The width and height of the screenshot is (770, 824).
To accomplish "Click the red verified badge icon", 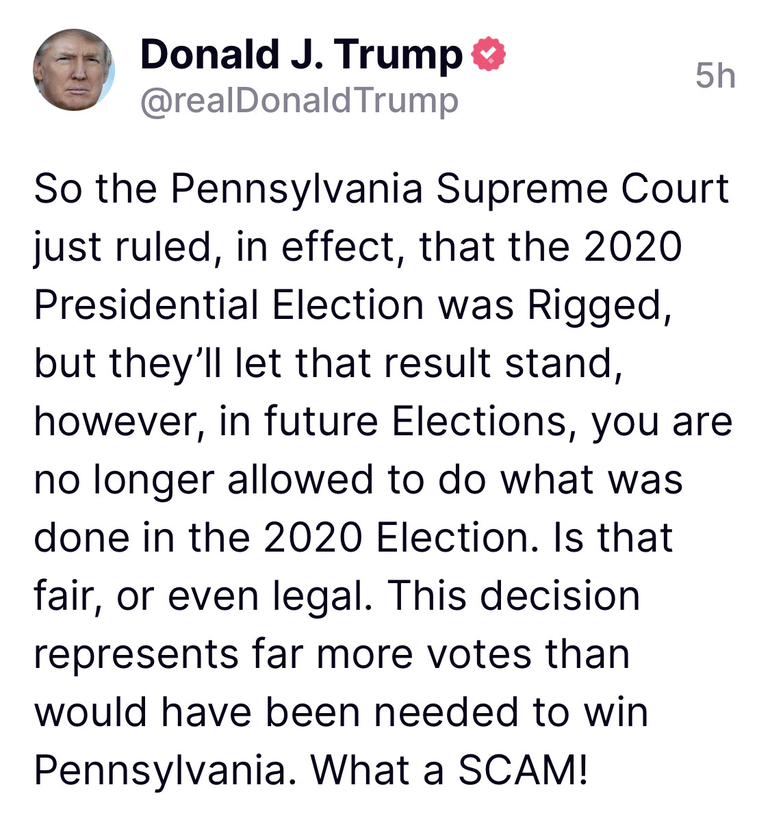I will [x=487, y=55].
